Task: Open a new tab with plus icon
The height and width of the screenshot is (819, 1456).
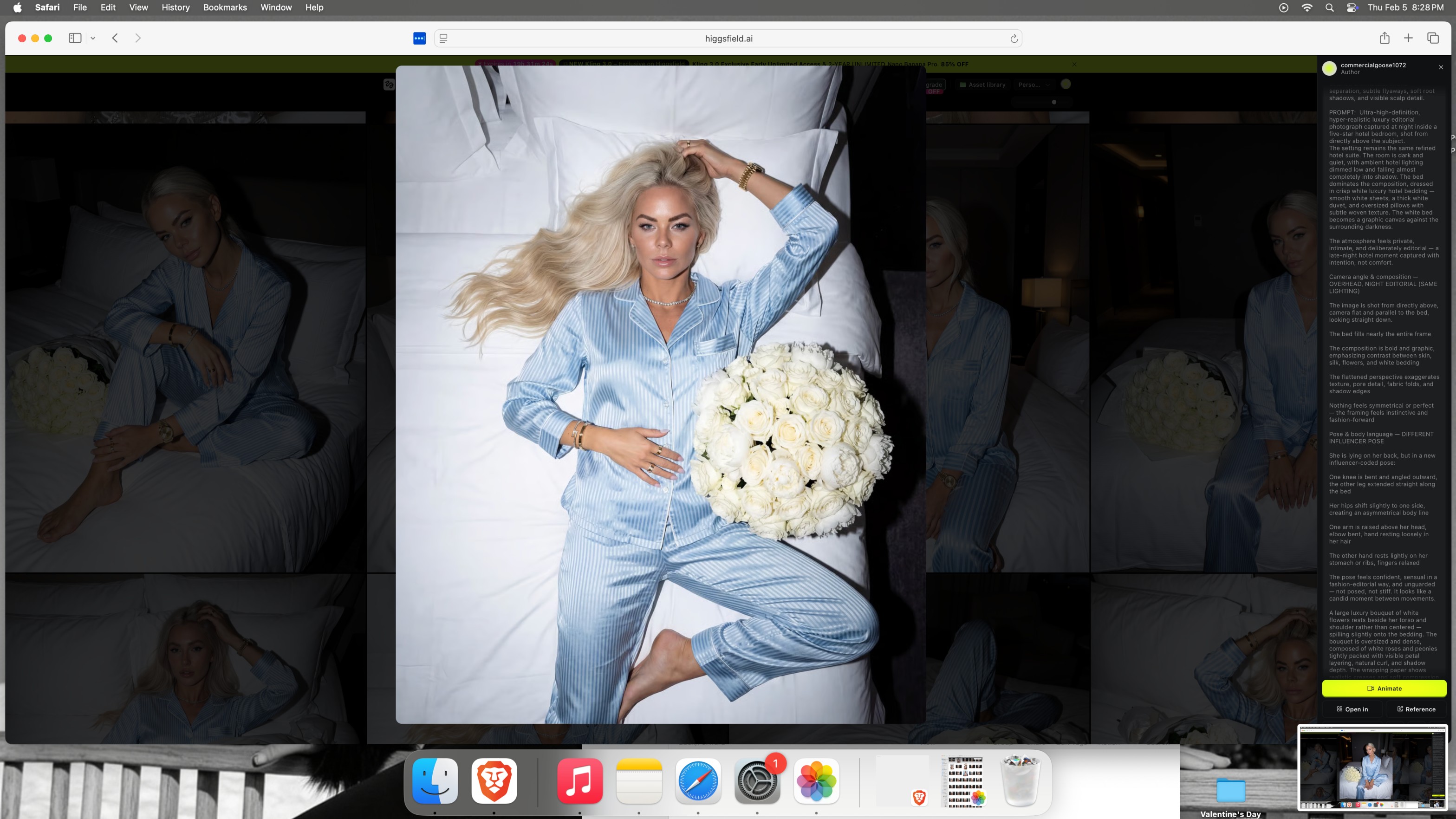Action: 1409,38
